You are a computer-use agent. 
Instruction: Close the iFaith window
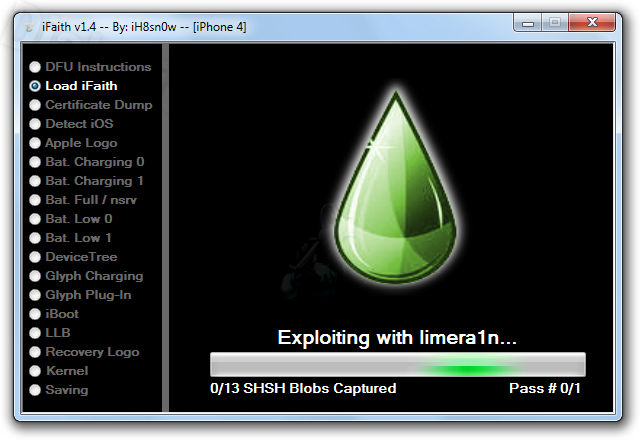tap(592, 22)
